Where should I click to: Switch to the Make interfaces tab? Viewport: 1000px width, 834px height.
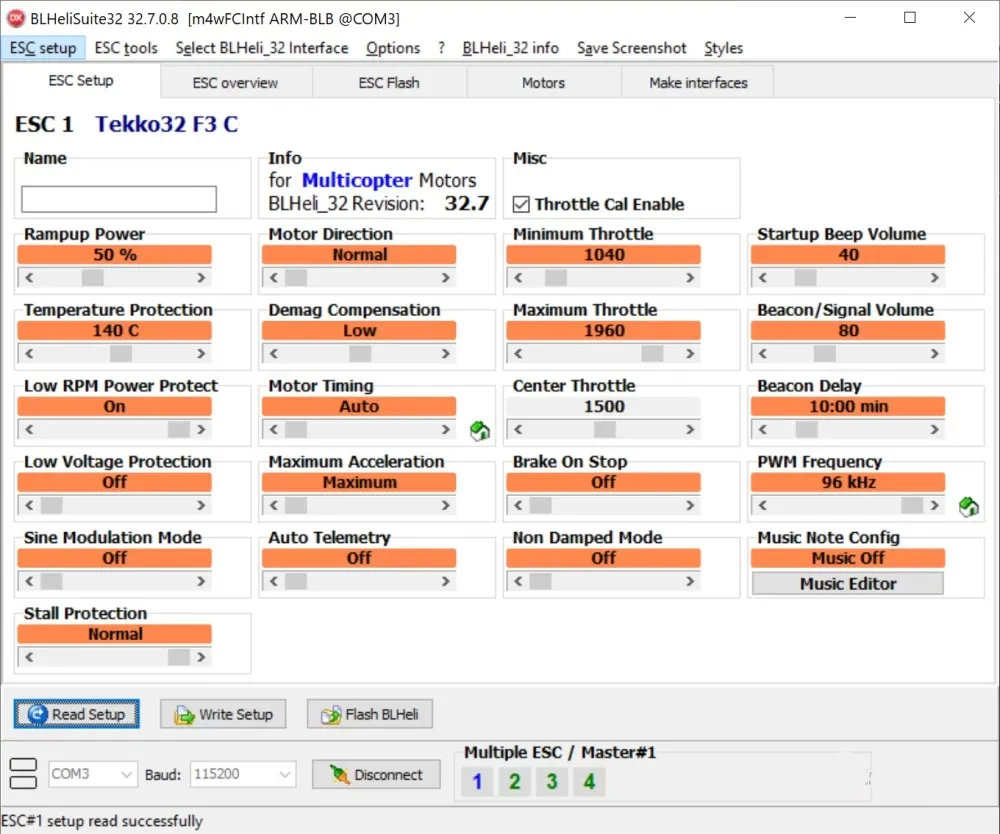(698, 83)
